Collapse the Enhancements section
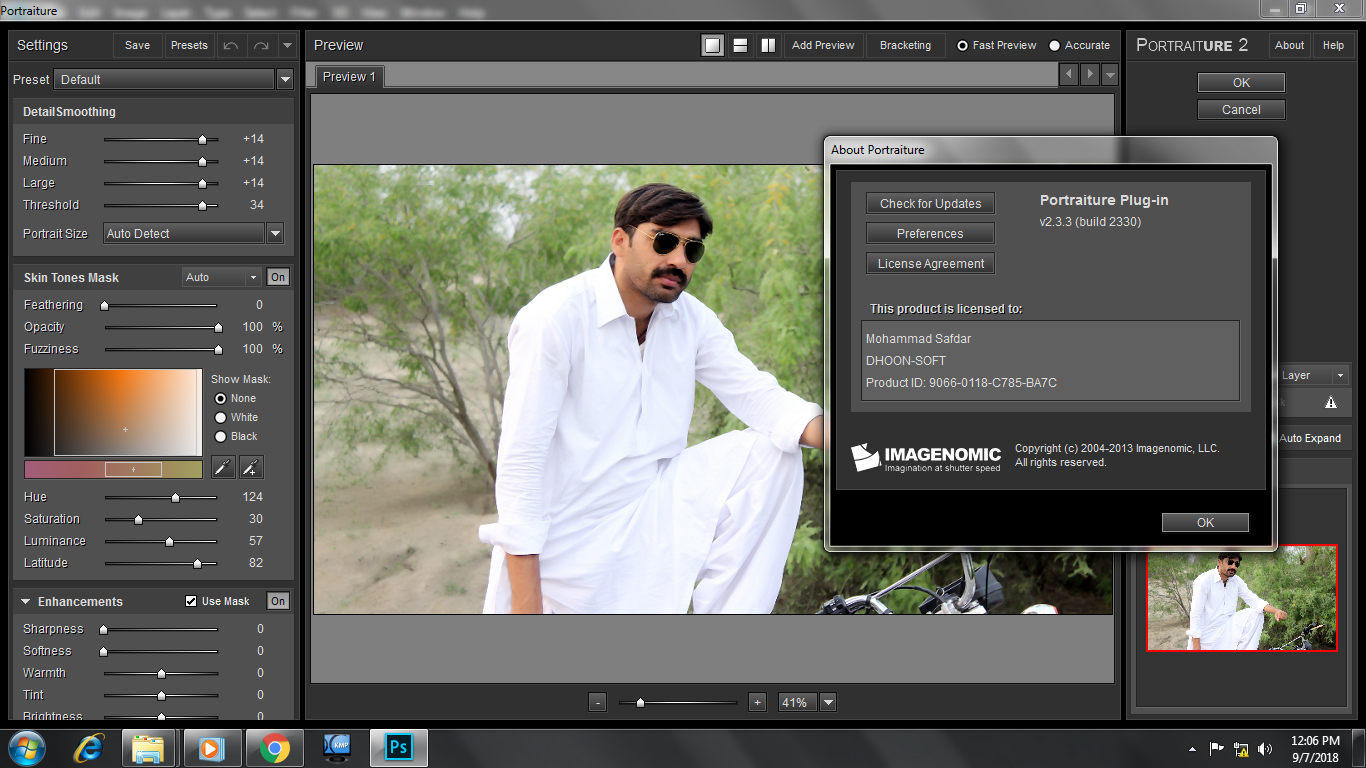This screenshot has height=768, width=1366. click(25, 601)
